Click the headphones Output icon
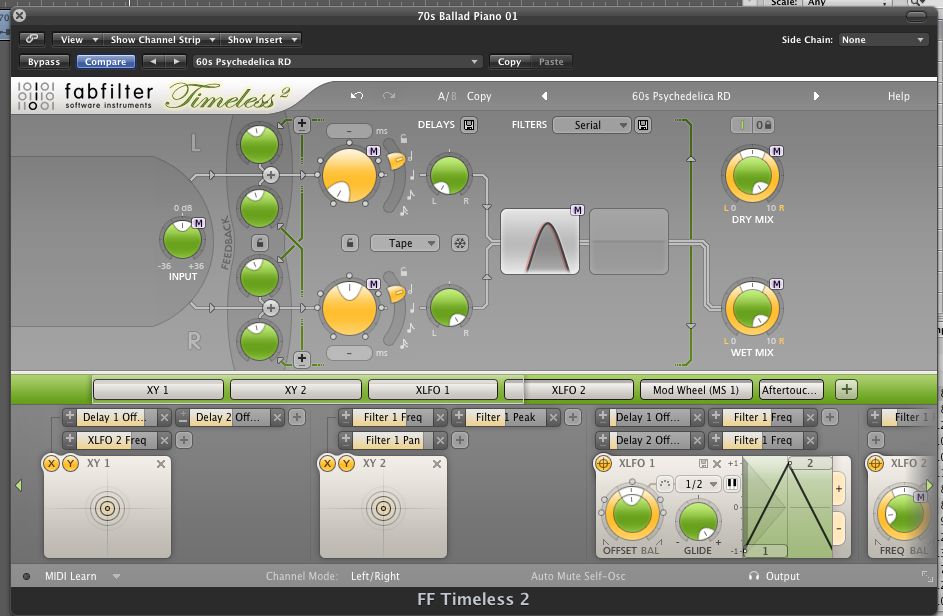The image size is (943, 616). (754, 576)
